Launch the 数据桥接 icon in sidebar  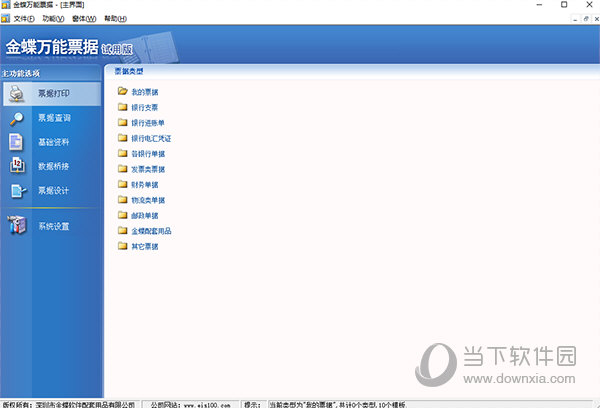(x=17, y=165)
